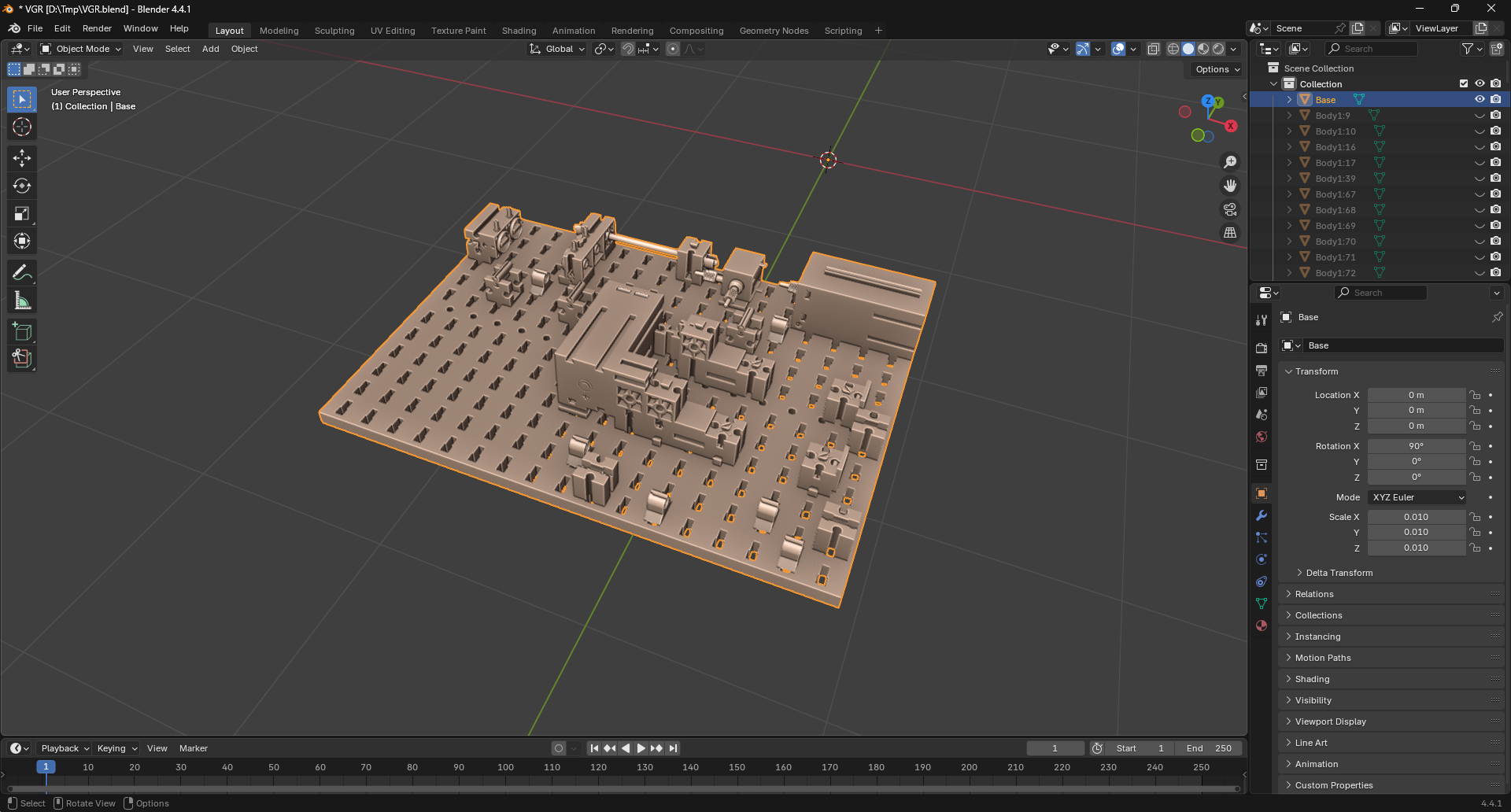This screenshot has height=812, width=1511.
Task: Click the outliner Search field
Action: pyautogui.click(x=1373, y=48)
